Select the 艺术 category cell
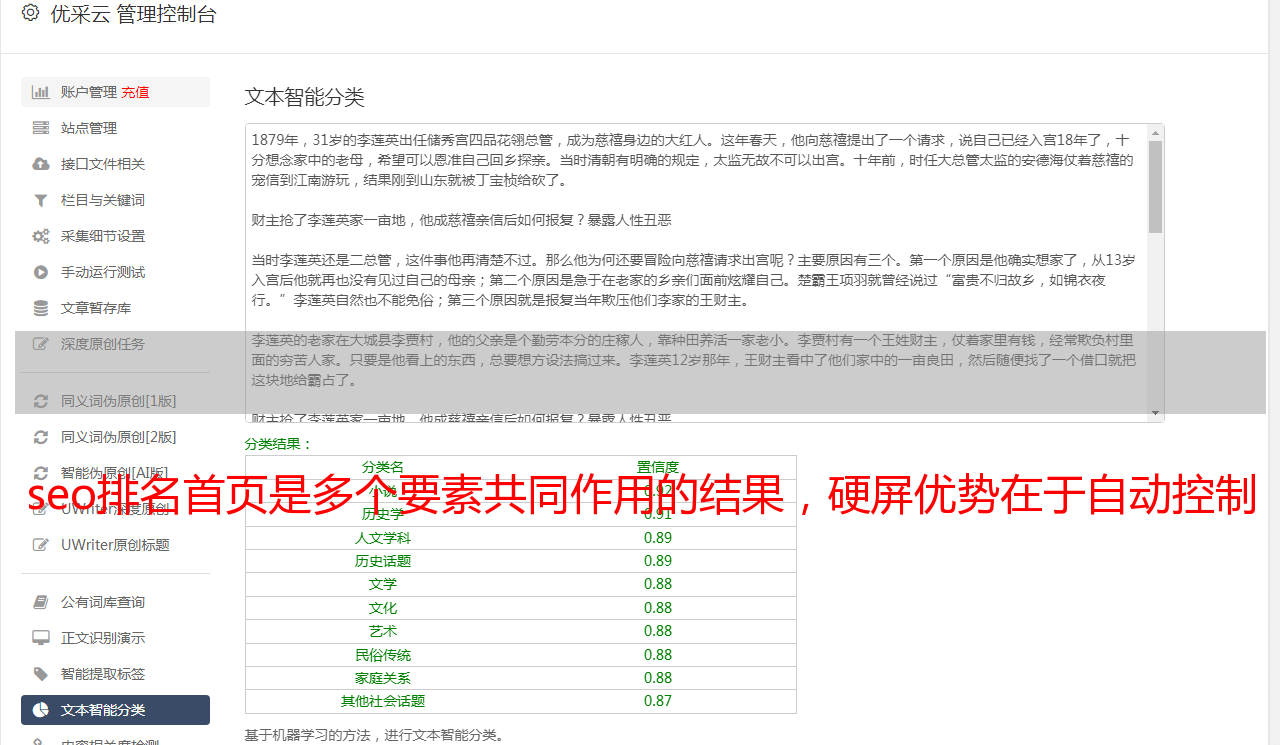Screen dimensions: 1280x745 [x=383, y=631]
